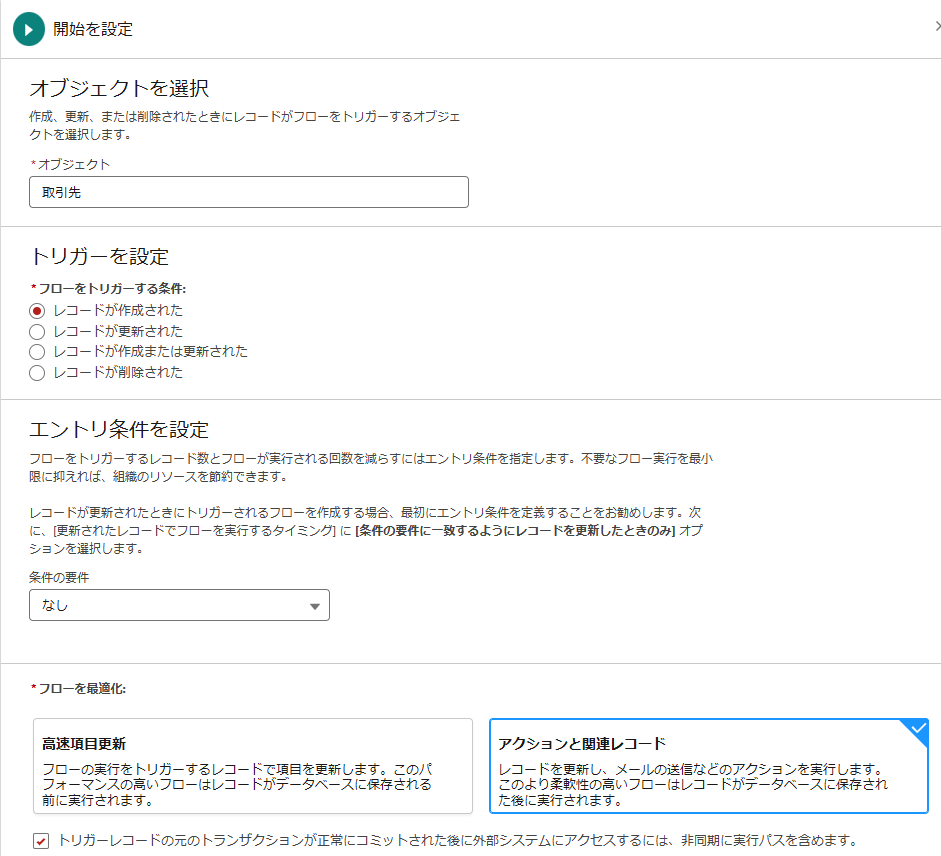Select レコードが作成または更新された radio button

pyautogui.click(x=37, y=352)
